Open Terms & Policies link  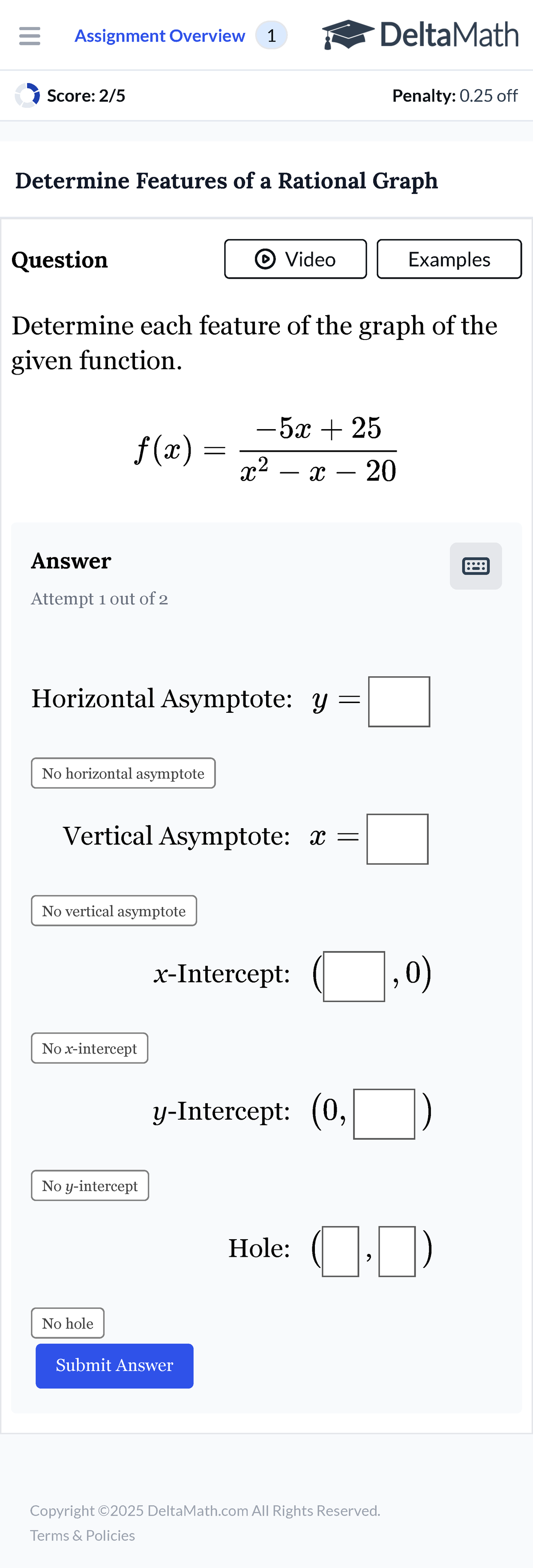click(82, 1535)
